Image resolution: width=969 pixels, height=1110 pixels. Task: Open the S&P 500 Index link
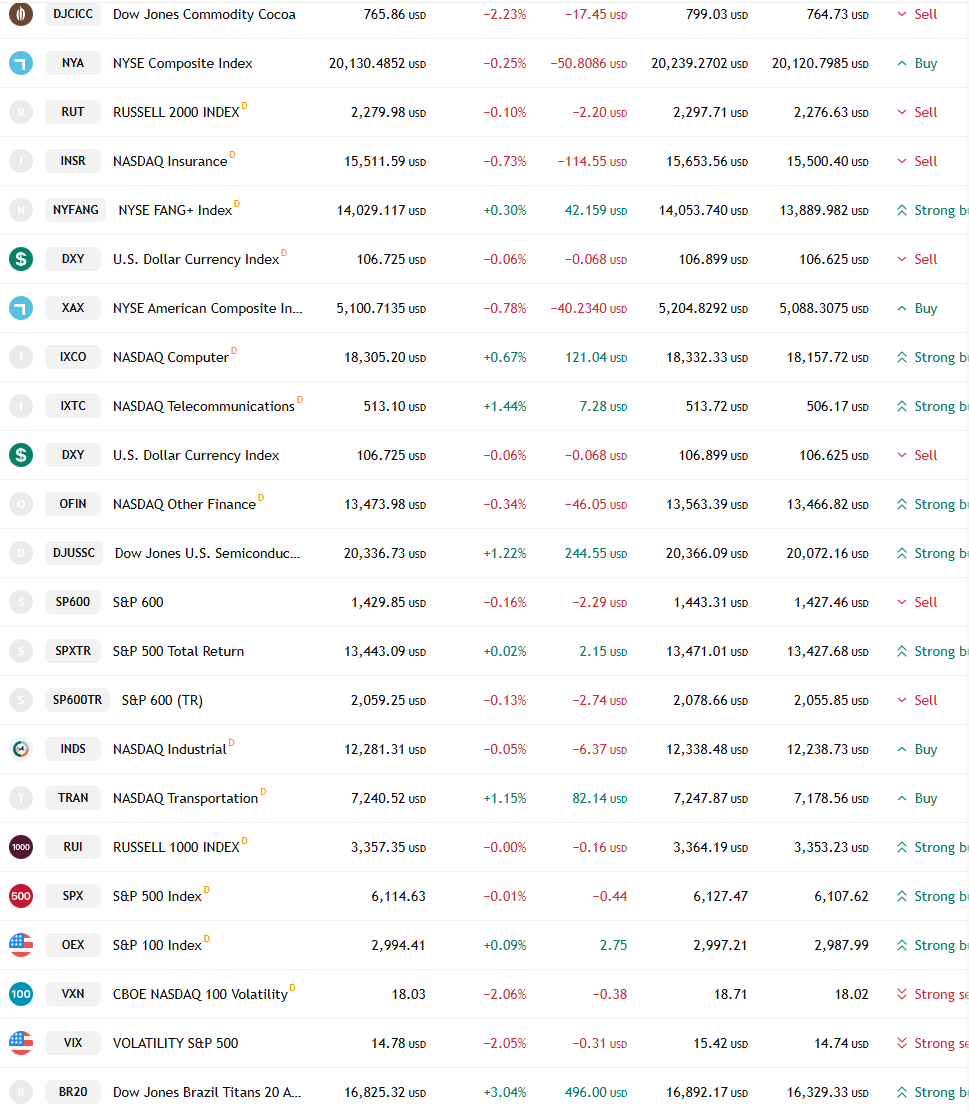(157, 896)
